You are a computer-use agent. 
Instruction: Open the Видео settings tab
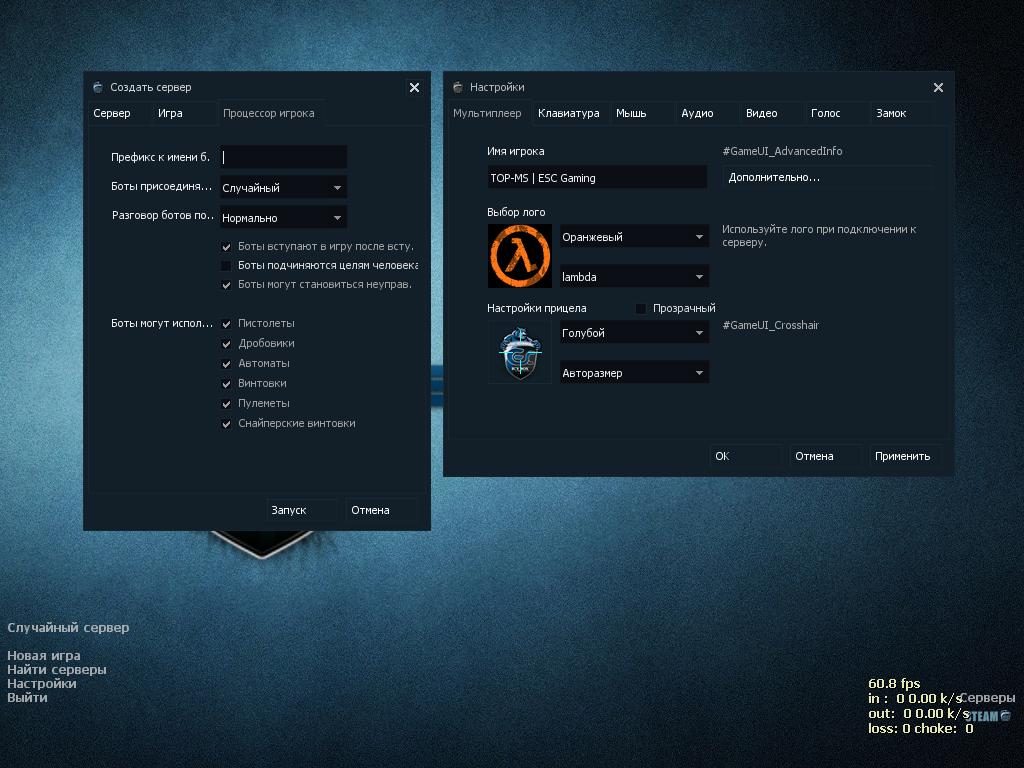761,114
